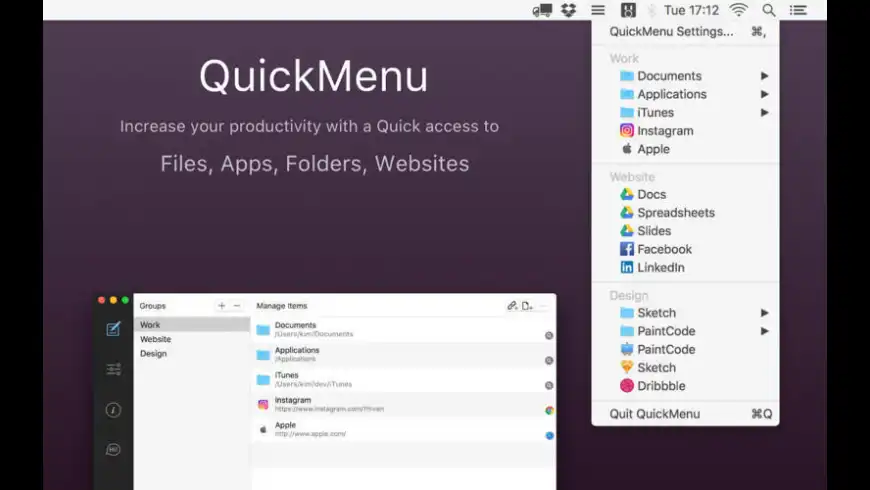Click the Safari browser badge on the Apple row

pyautogui.click(x=549, y=436)
